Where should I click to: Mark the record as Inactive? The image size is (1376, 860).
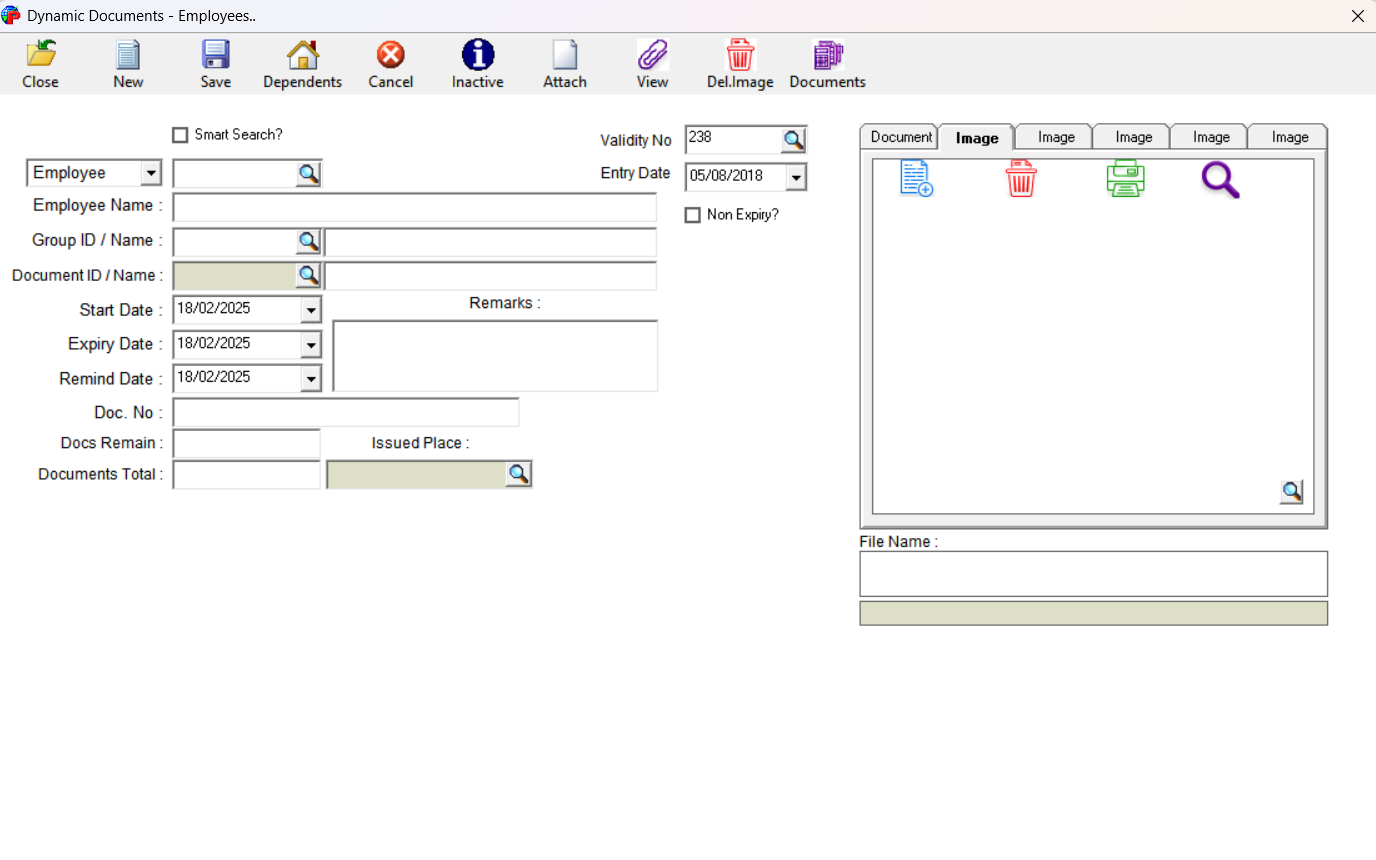coord(477,62)
